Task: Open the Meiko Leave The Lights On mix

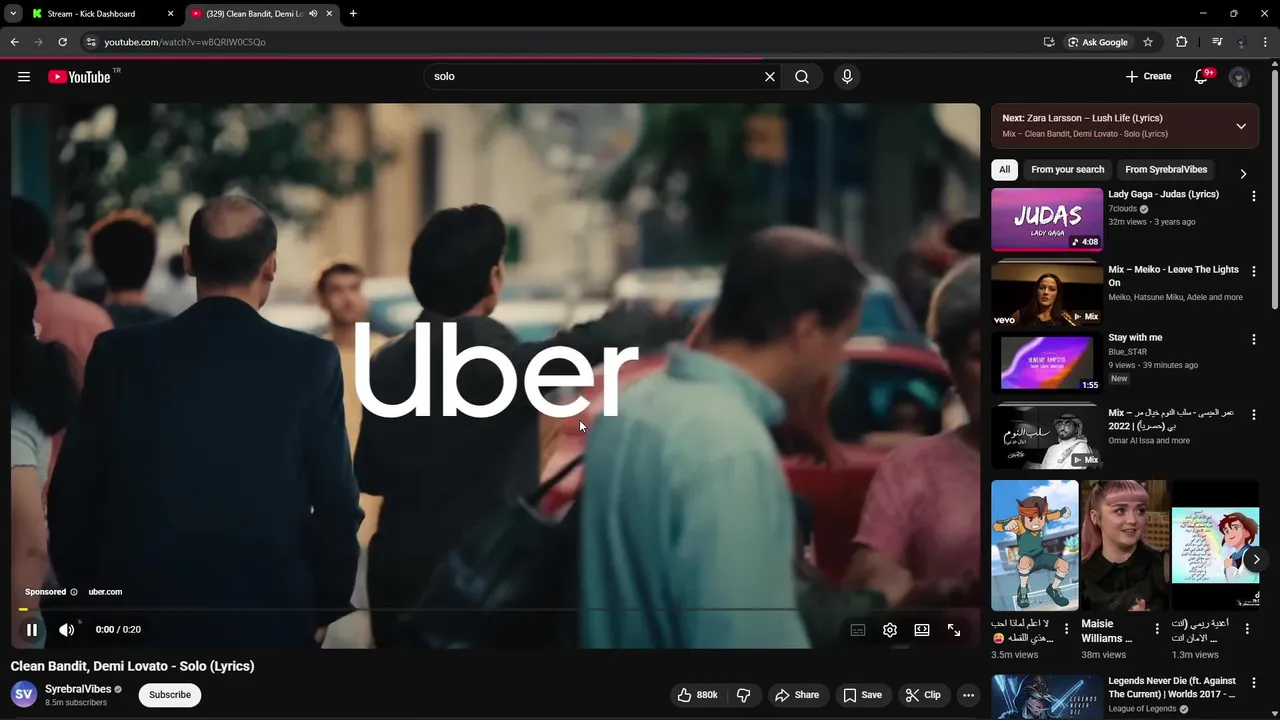Action: (1047, 294)
